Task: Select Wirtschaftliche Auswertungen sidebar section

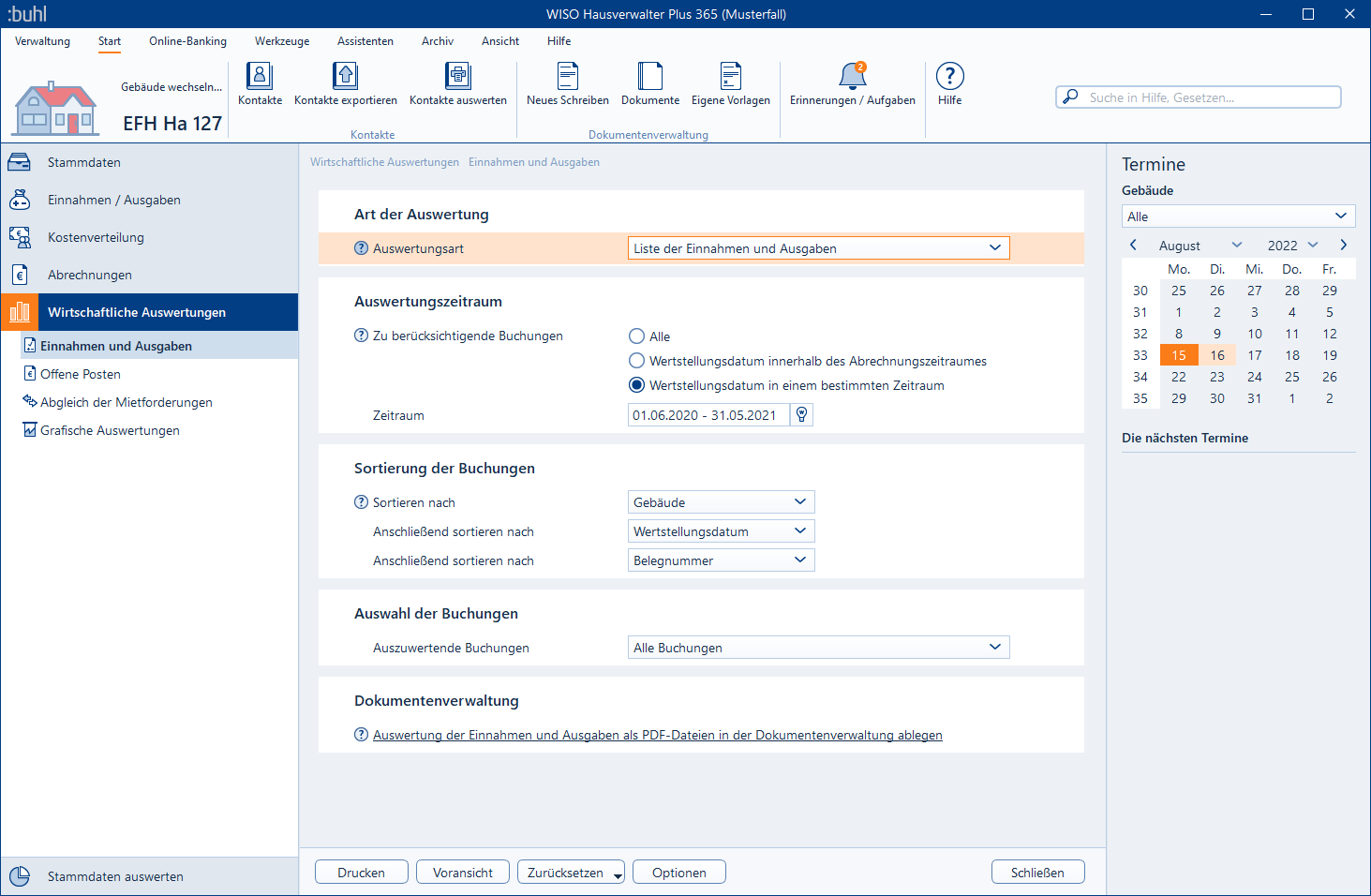Action: pyautogui.click(x=149, y=312)
